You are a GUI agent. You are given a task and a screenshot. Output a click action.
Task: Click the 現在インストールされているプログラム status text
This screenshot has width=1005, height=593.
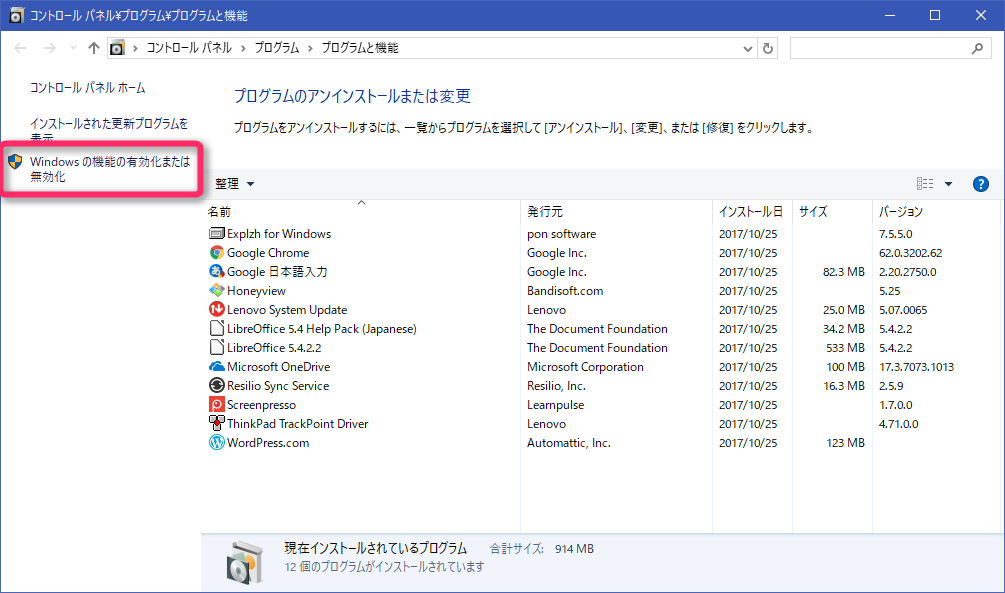376,548
